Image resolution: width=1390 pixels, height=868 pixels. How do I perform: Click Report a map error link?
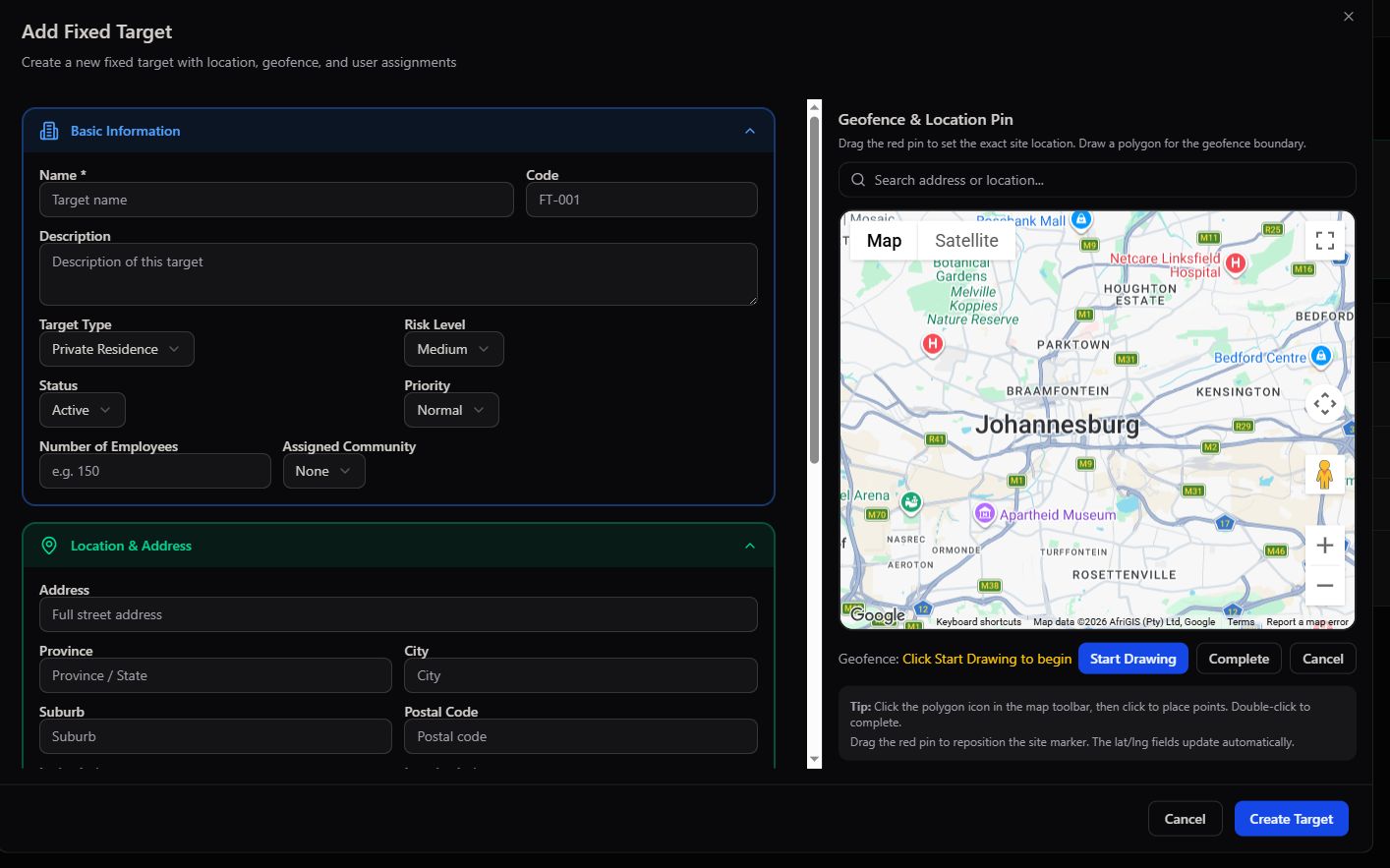point(1306,621)
